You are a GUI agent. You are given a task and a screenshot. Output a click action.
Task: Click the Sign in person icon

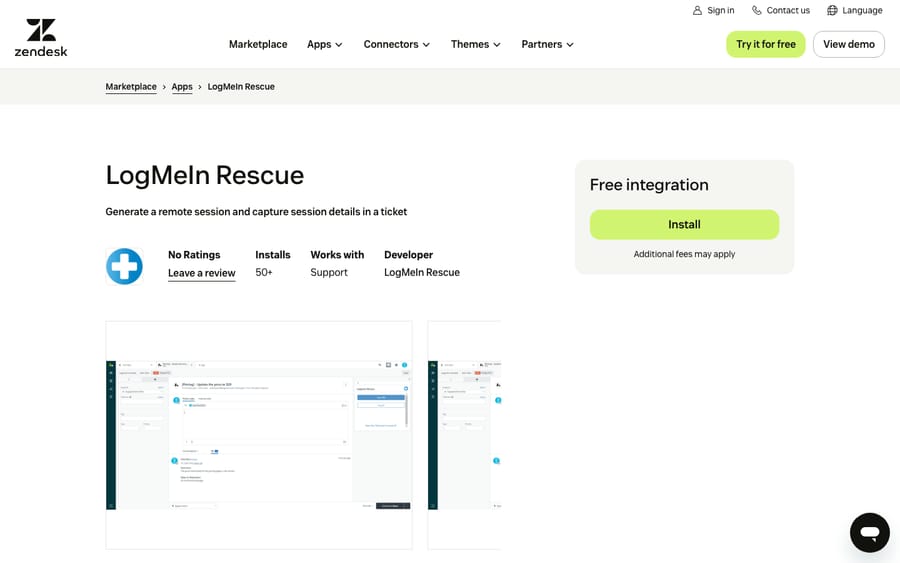(697, 10)
